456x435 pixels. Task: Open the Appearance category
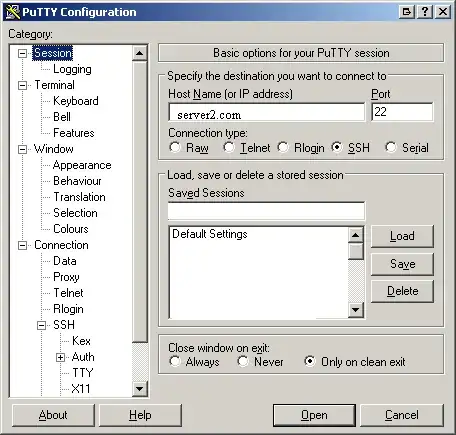click(82, 165)
